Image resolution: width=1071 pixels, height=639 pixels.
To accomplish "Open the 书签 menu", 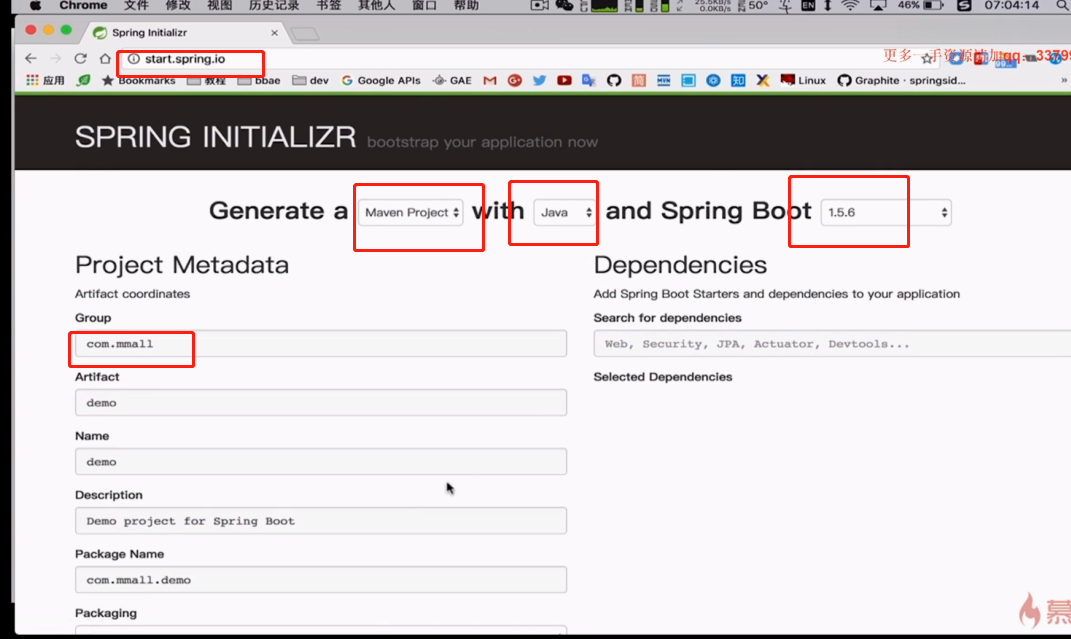I will [x=329, y=5].
